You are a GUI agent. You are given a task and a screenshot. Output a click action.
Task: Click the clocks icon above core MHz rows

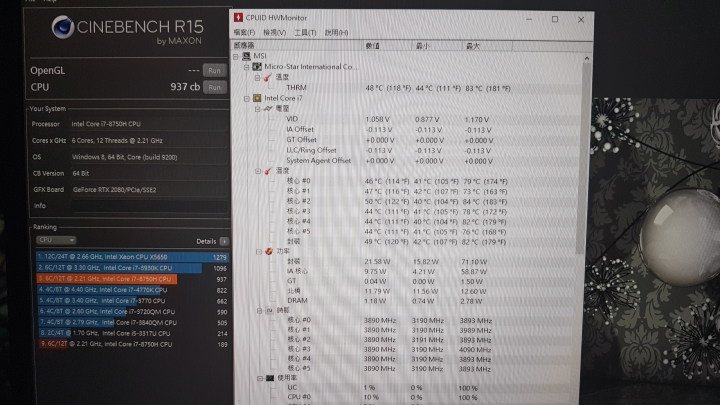(270, 310)
